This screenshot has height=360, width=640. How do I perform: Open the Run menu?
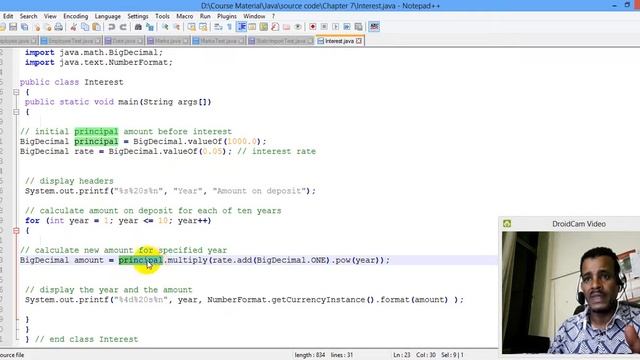205,16
